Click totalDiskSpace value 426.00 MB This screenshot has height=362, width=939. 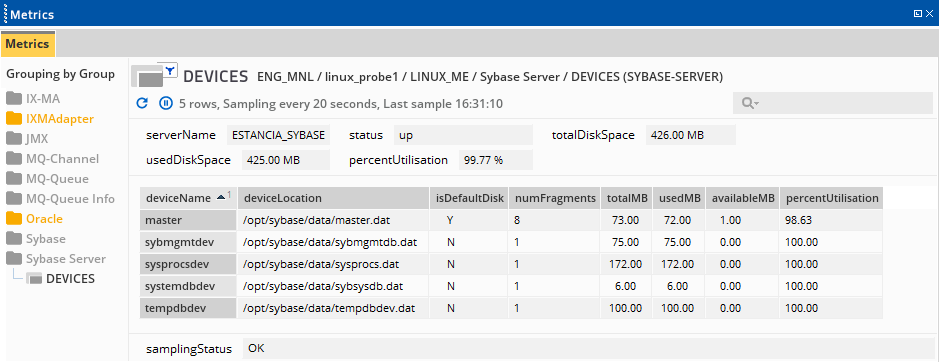[691, 135]
